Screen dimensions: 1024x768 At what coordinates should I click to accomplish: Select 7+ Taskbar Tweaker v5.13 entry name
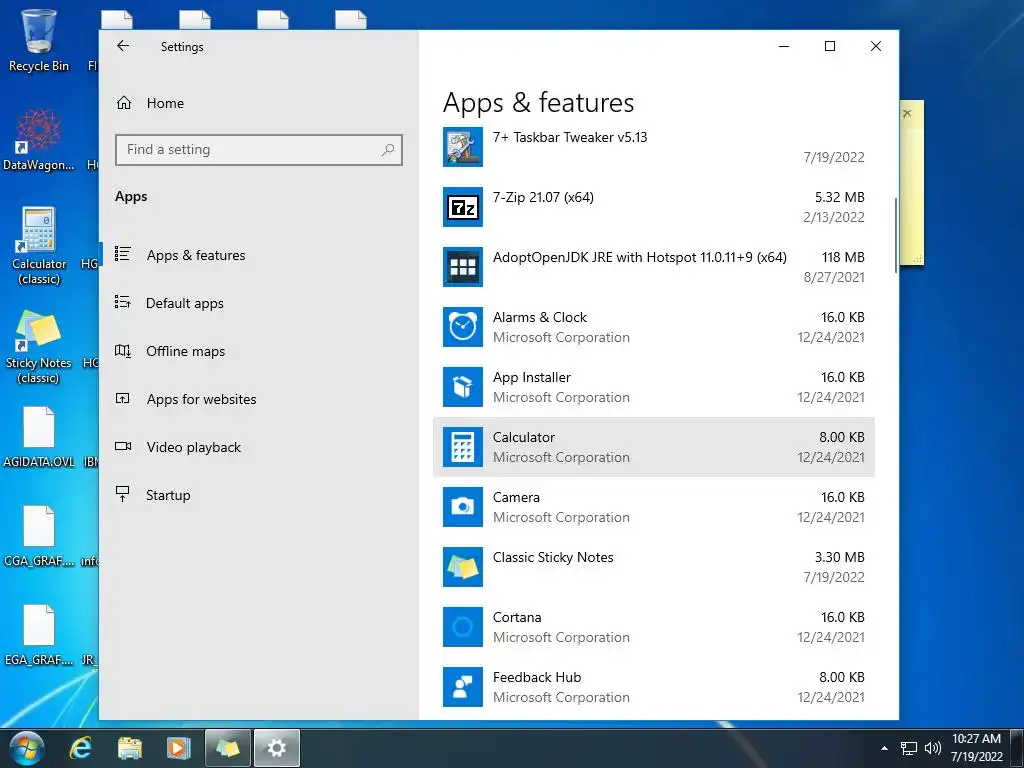pos(569,137)
